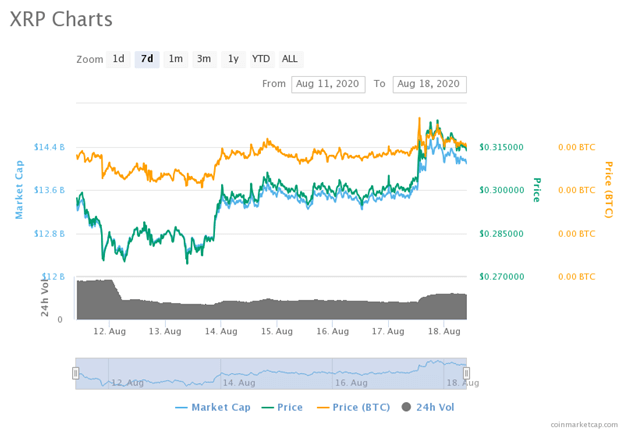Toggle 24h Vol series in legend

click(x=428, y=407)
